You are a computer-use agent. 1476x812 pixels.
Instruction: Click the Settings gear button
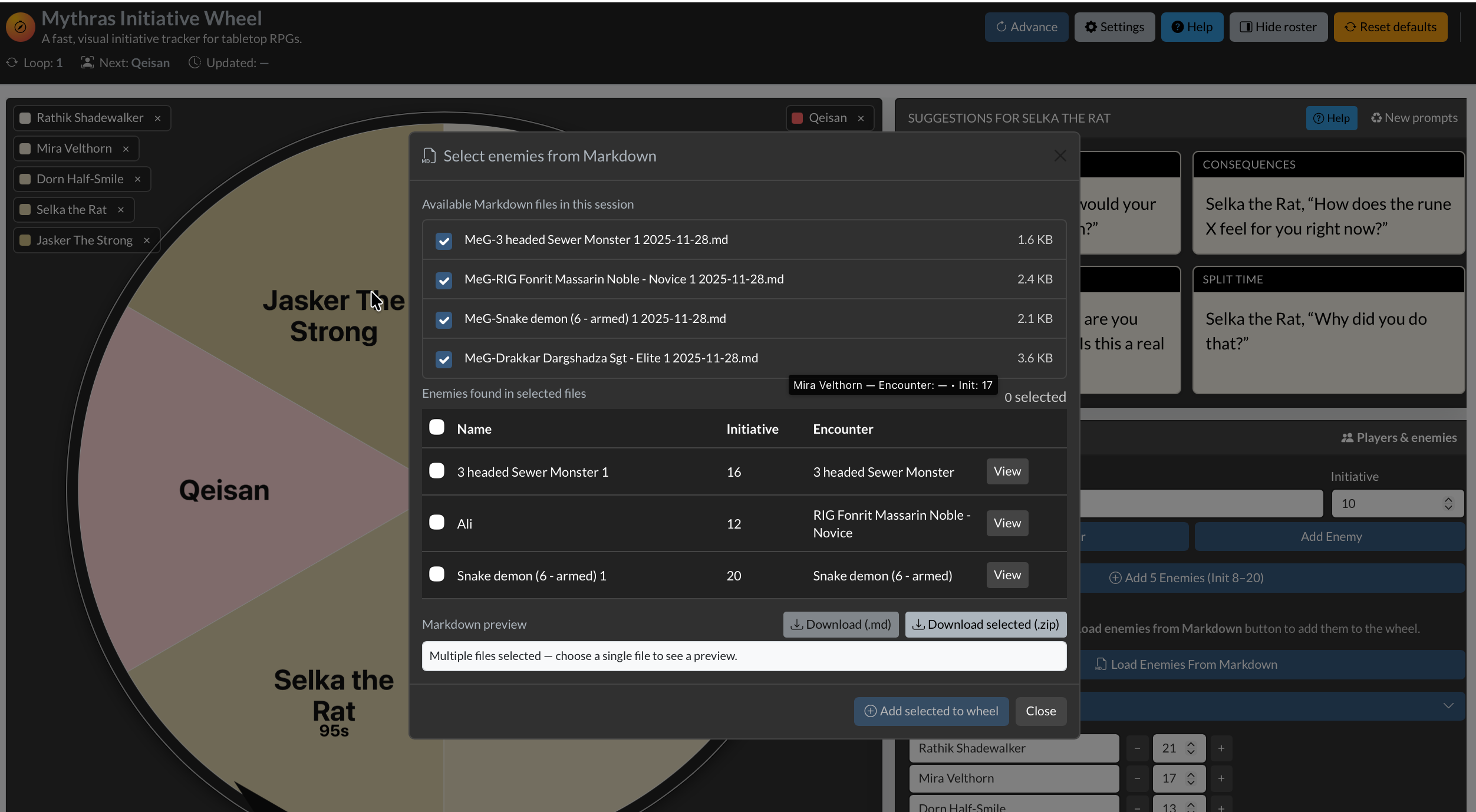tap(1114, 27)
